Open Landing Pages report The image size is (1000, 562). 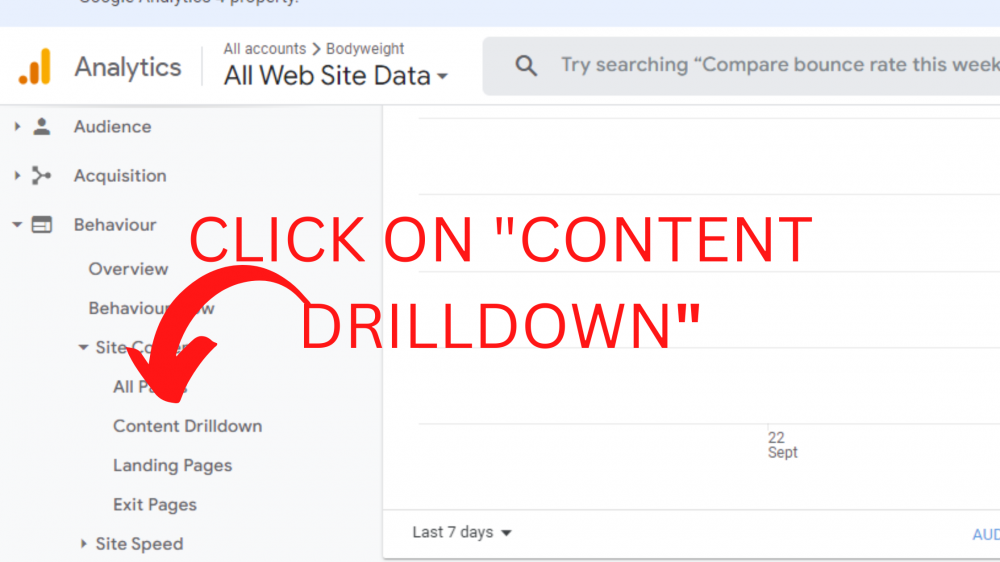pos(172,465)
